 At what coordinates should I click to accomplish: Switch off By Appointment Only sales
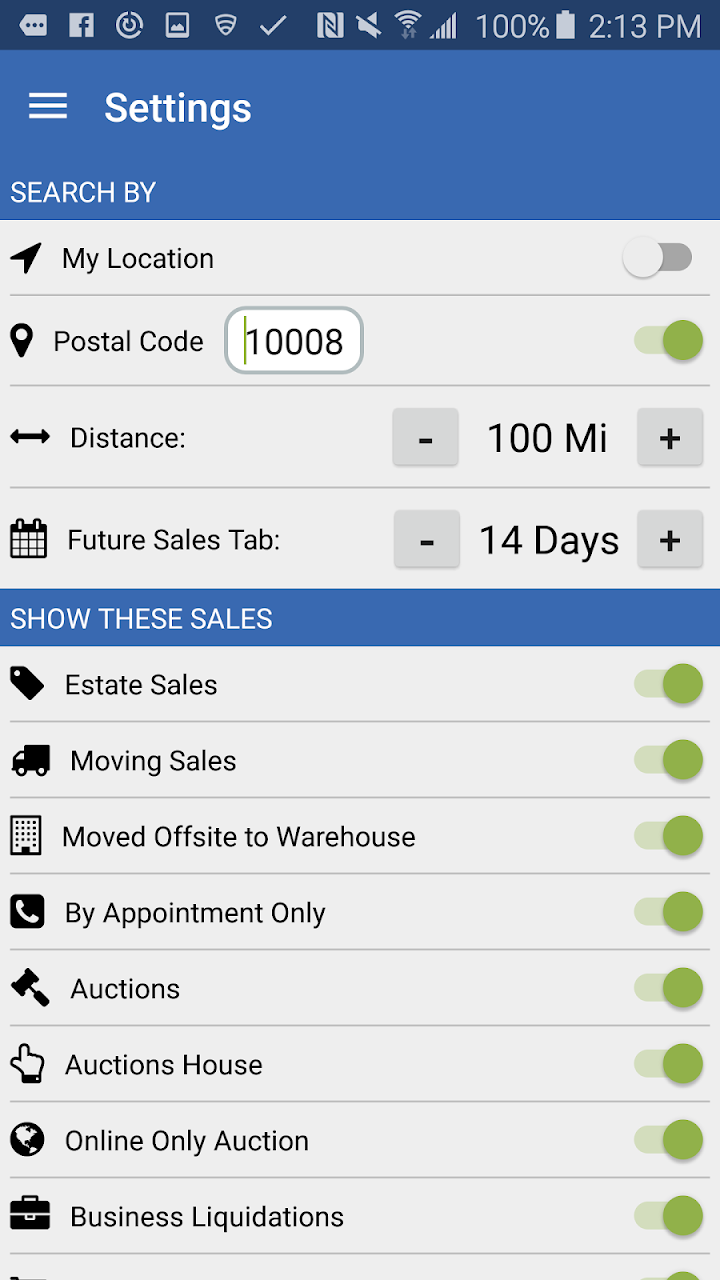coord(668,912)
